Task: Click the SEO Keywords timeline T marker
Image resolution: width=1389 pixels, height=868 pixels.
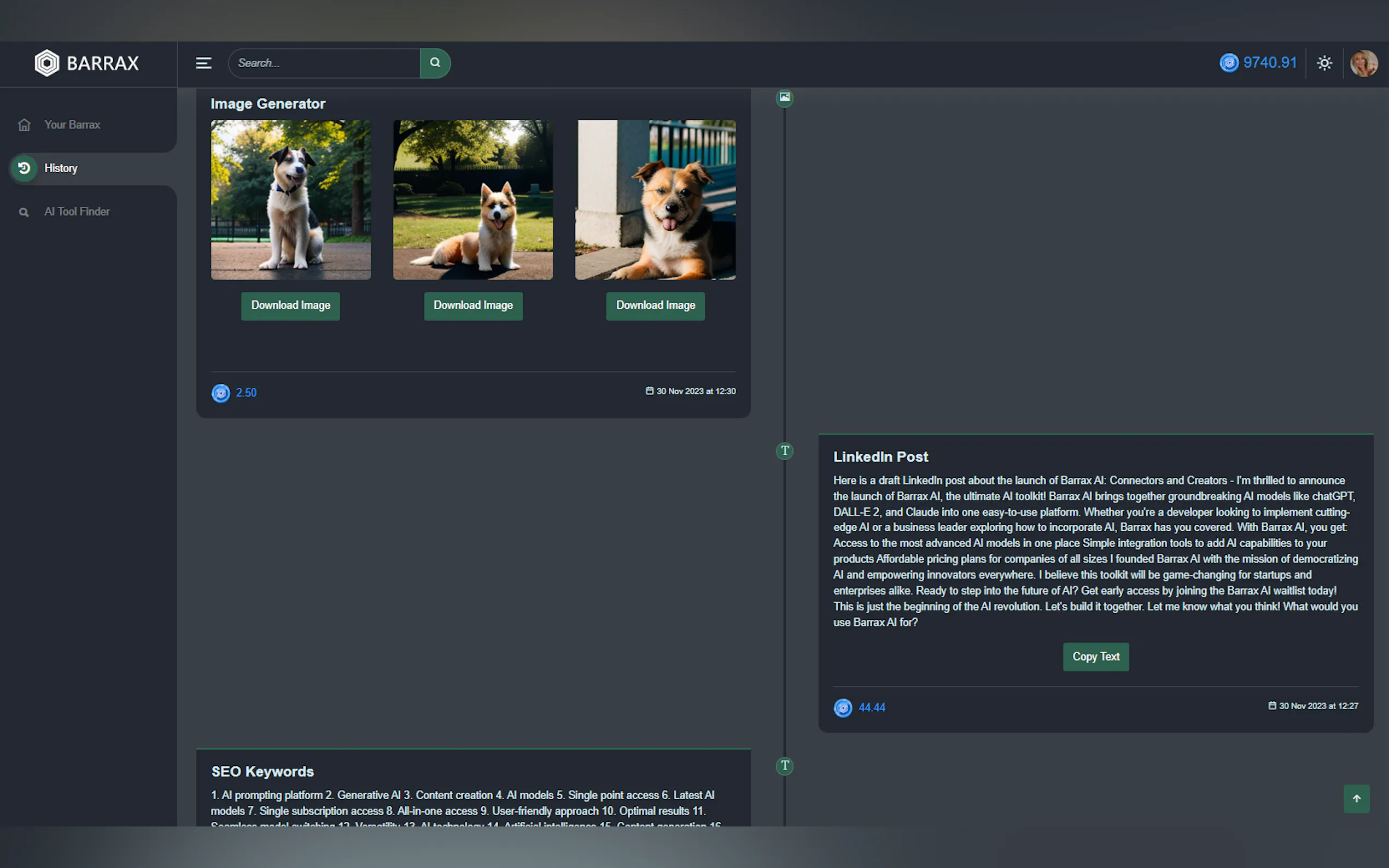Action: [x=784, y=766]
